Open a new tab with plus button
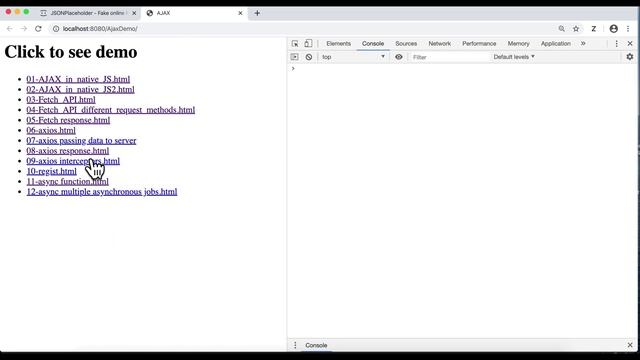Viewport: 640px width, 360px height. 257,13
